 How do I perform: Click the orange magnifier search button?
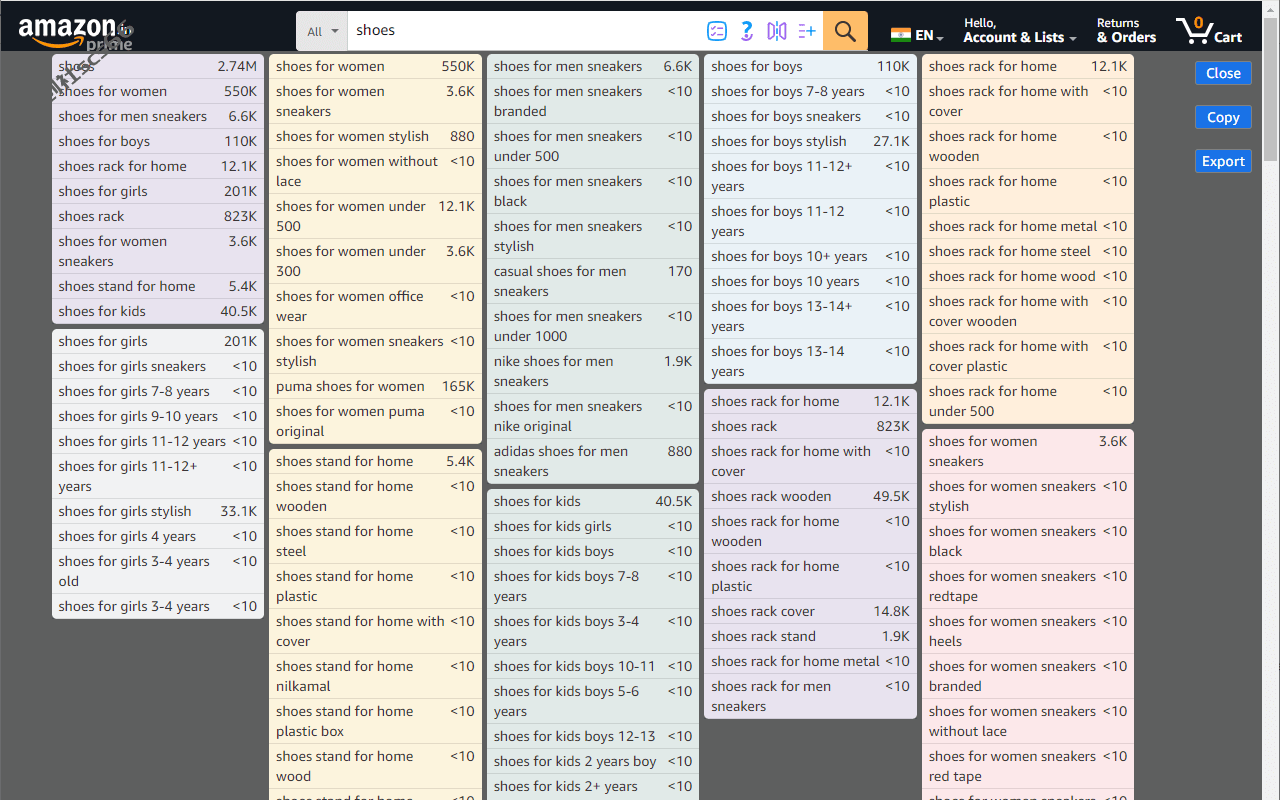(x=845, y=31)
